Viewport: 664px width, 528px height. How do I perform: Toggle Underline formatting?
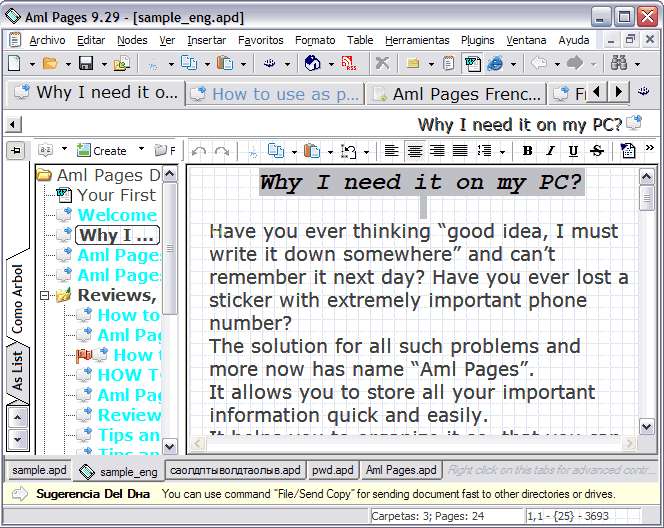(x=573, y=151)
